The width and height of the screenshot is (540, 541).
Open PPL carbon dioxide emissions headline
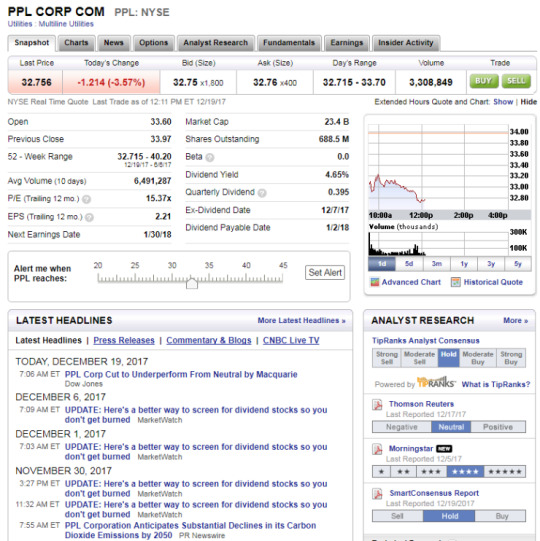[190, 530]
